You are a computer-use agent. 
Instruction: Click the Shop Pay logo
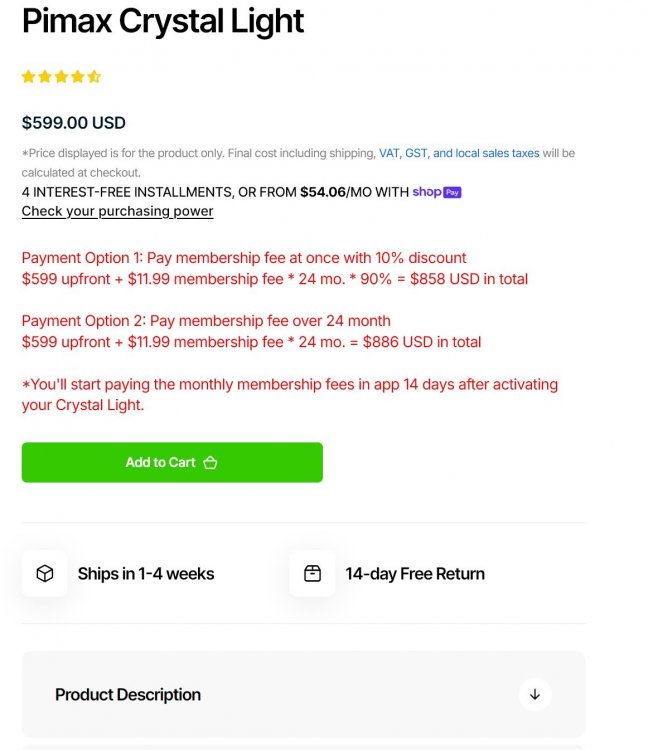pos(437,192)
